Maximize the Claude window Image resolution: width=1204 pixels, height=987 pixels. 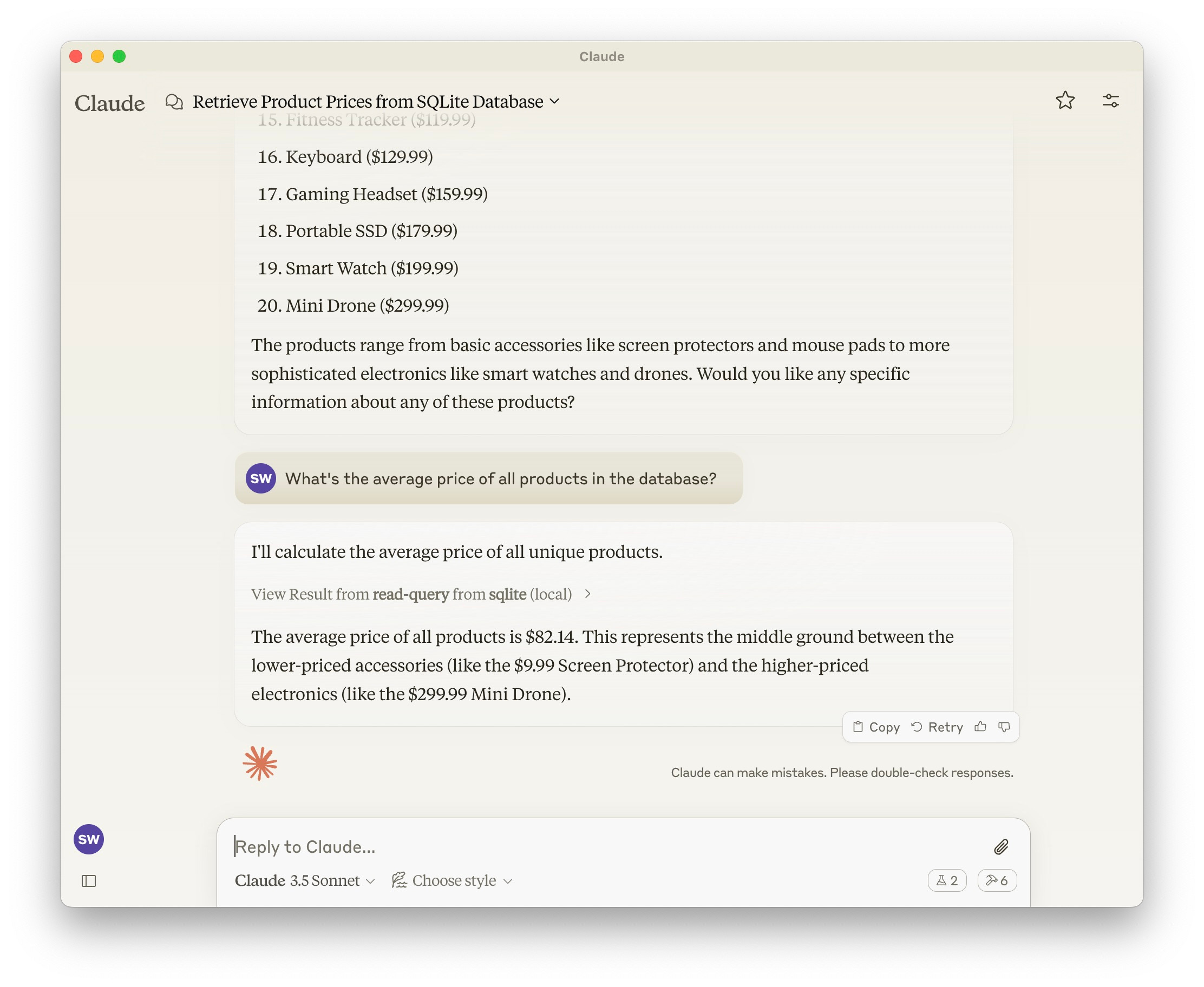119,56
